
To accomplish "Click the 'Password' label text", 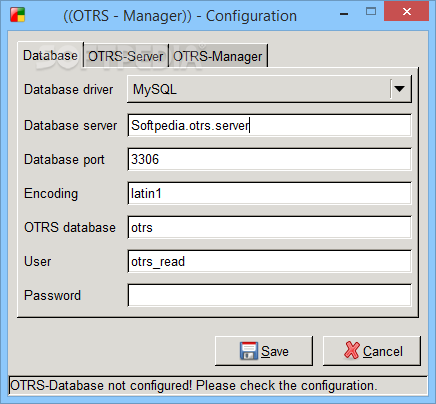I will (x=53, y=295).
